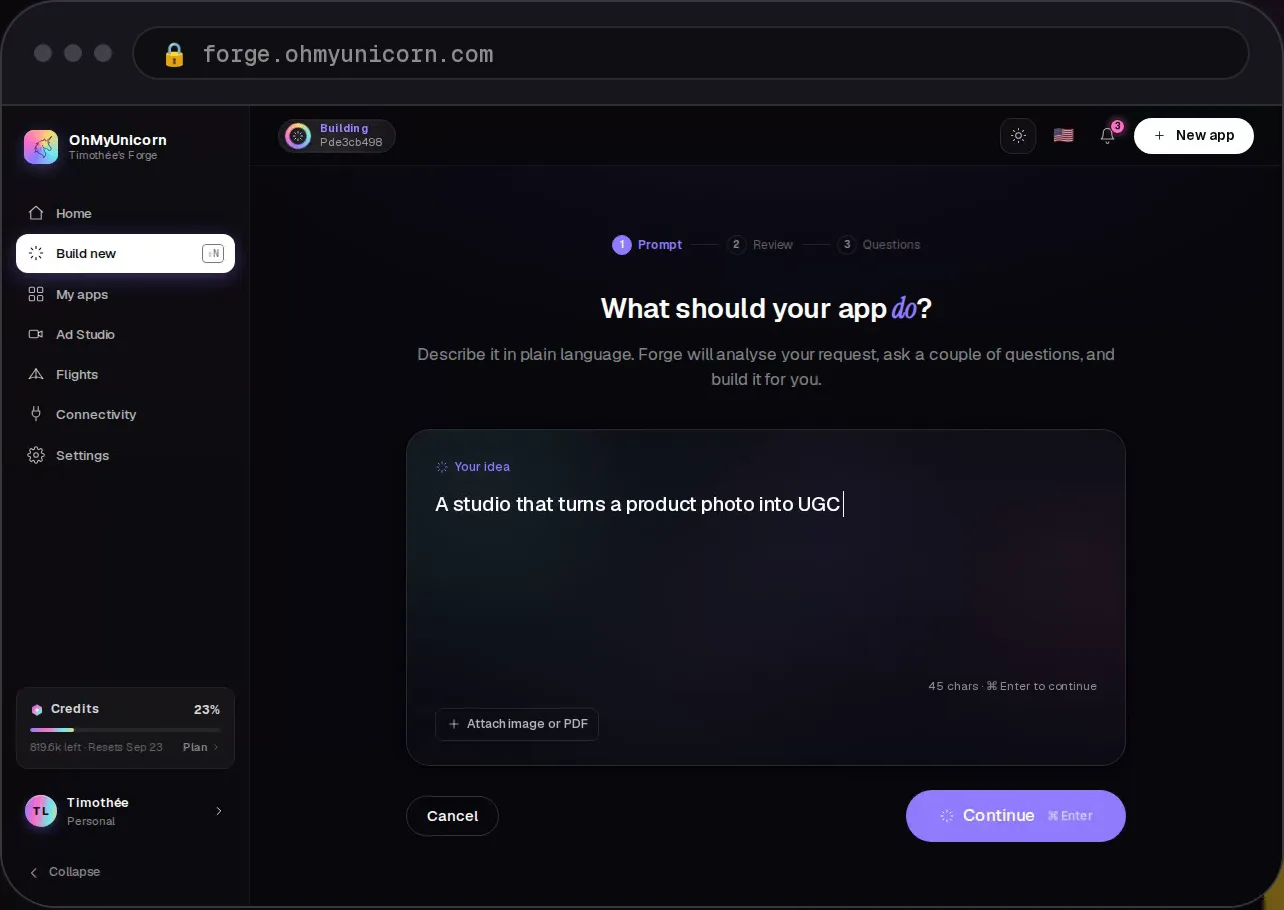Collapse the sidebar with Collapse chevron
This screenshot has height=910, width=1284.
pos(65,872)
